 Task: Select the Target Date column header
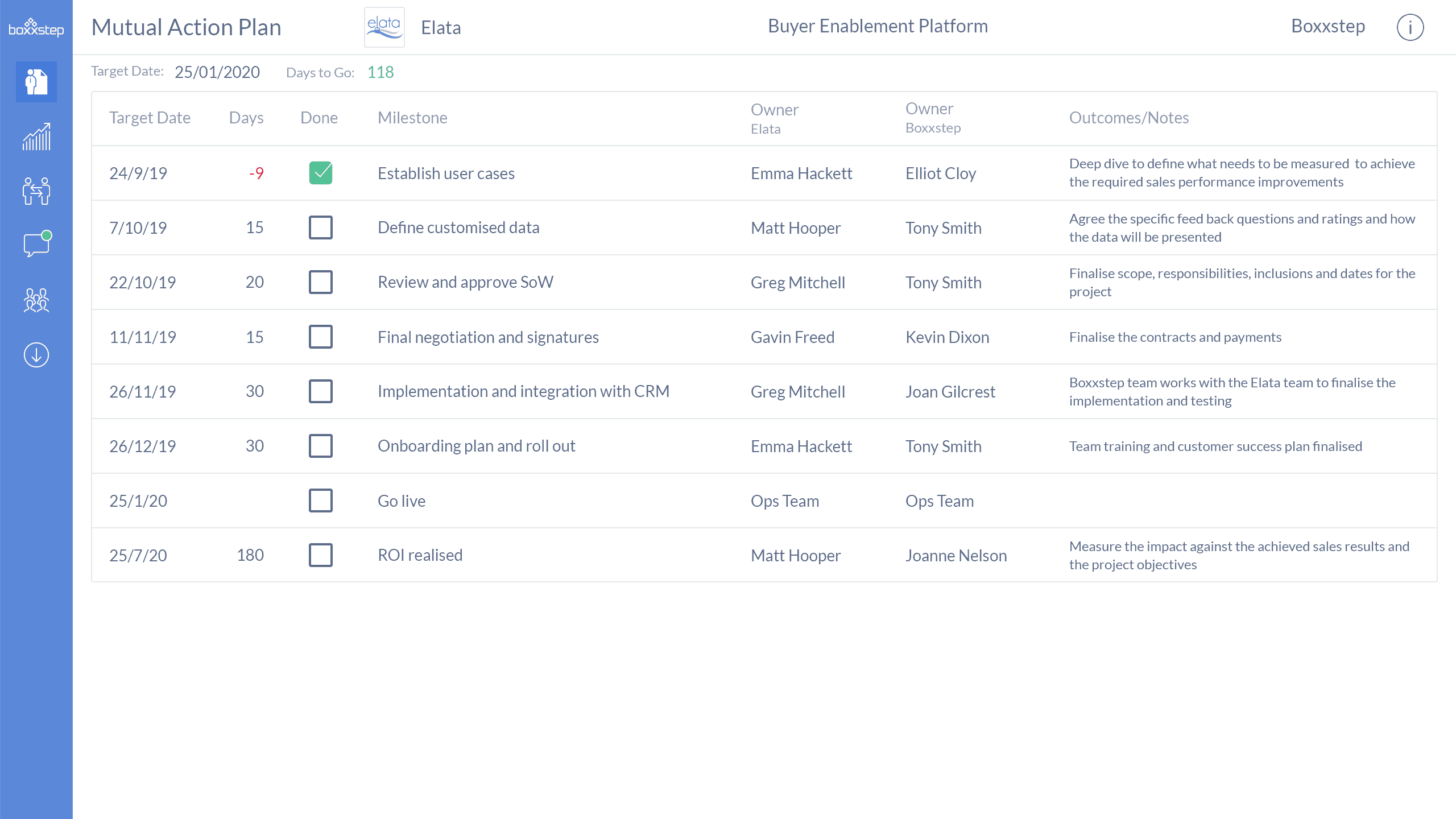point(150,118)
